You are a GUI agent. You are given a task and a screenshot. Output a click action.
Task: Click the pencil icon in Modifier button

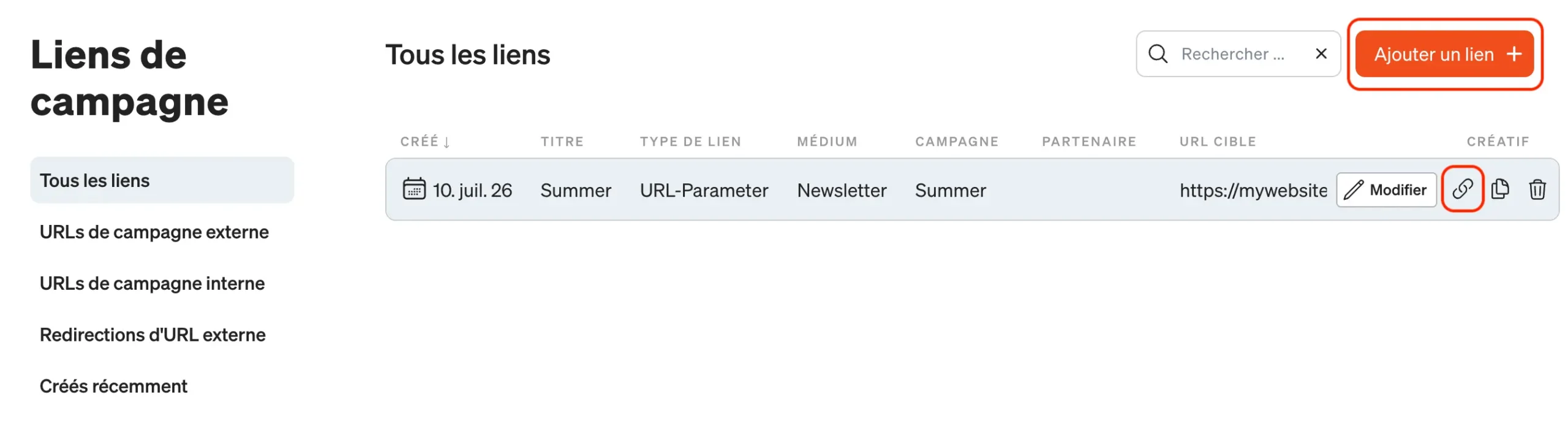click(1353, 190)
